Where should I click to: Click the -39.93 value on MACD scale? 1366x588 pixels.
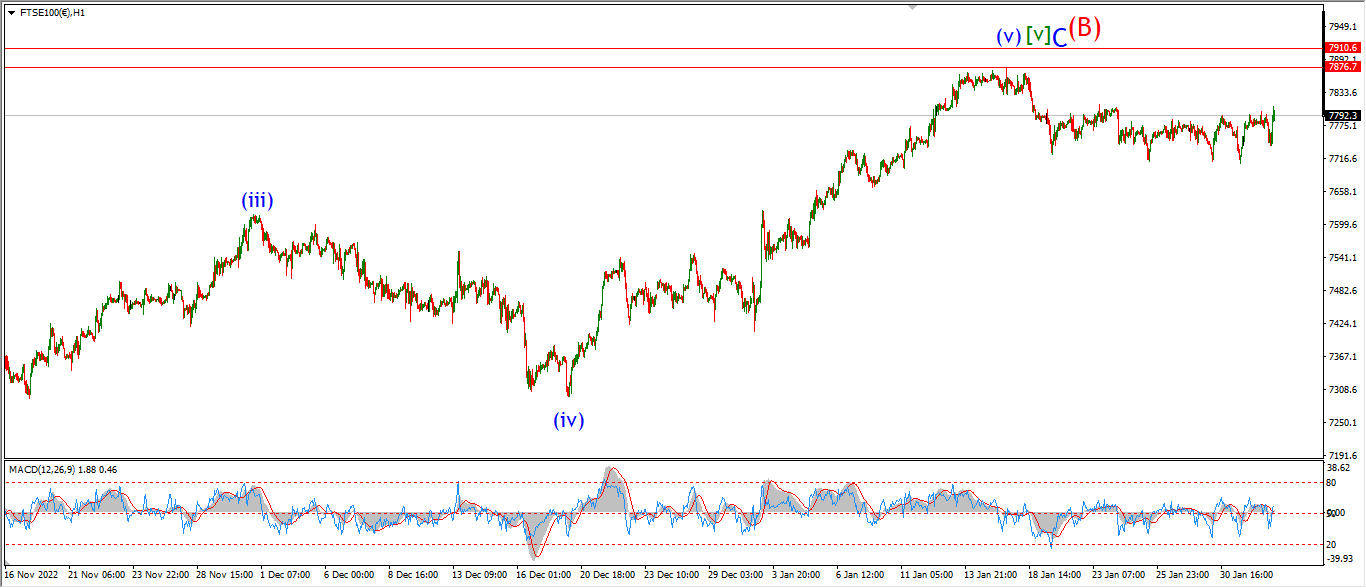(x=1340, y=560)
